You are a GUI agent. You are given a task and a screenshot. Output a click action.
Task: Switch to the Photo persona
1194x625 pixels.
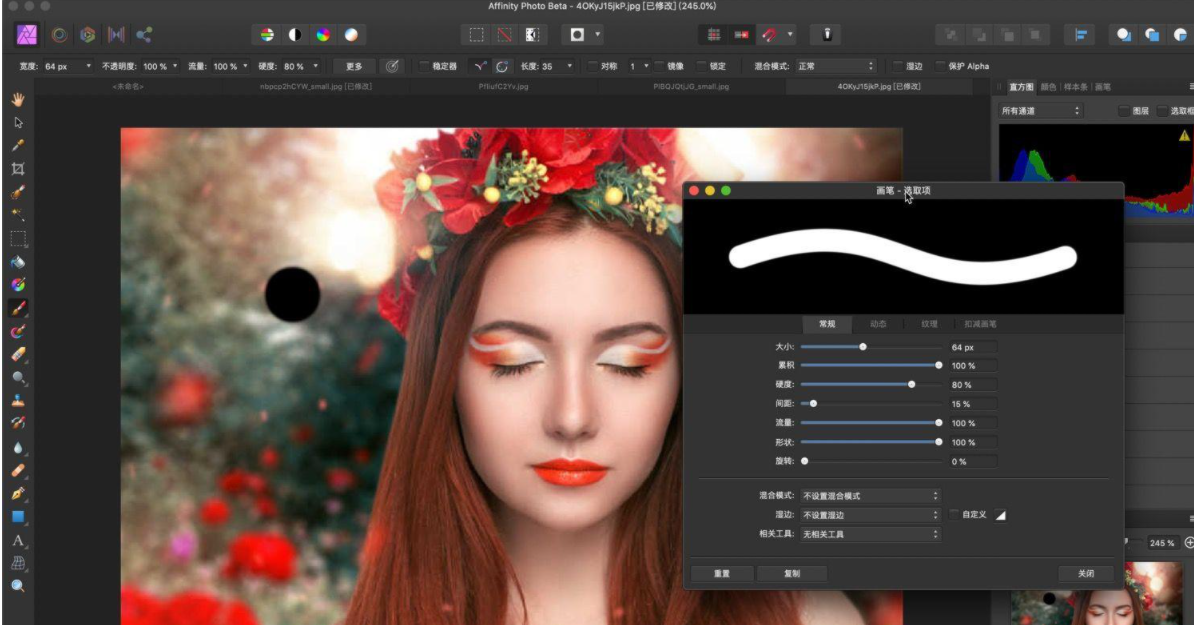(27, 34)
